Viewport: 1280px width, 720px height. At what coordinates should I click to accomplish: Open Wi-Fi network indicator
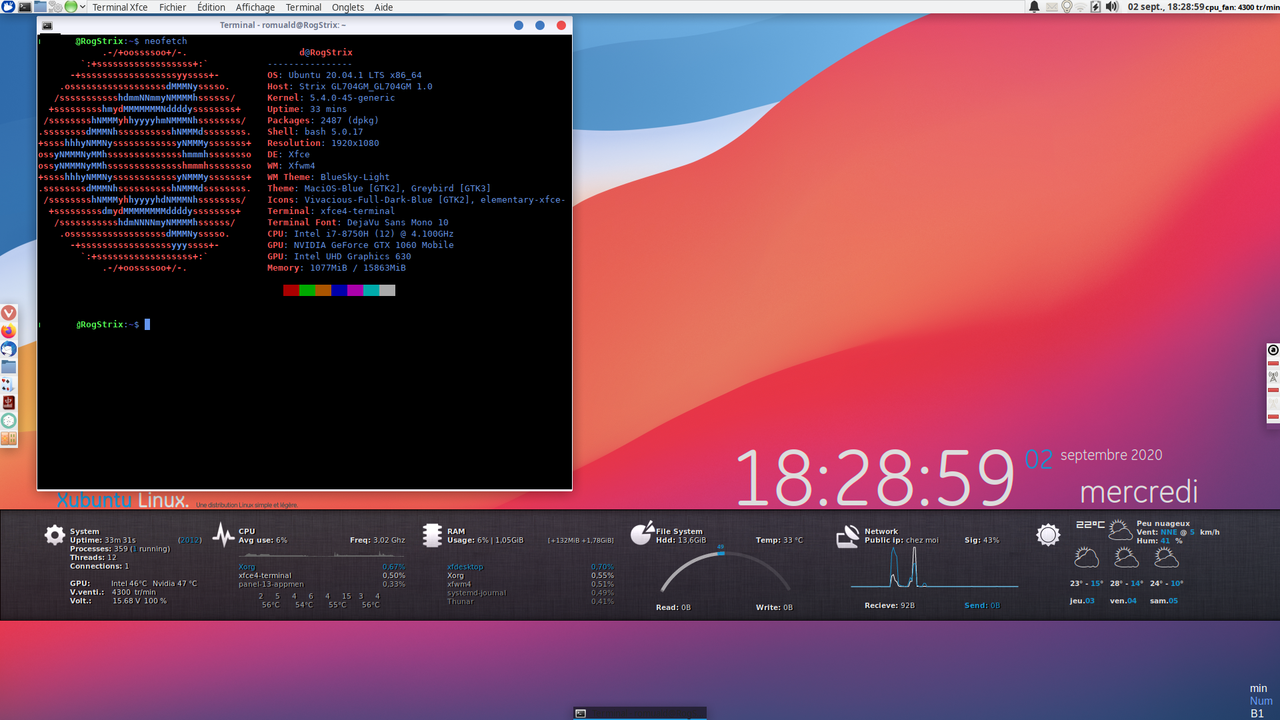click(x=1080, y=7)
